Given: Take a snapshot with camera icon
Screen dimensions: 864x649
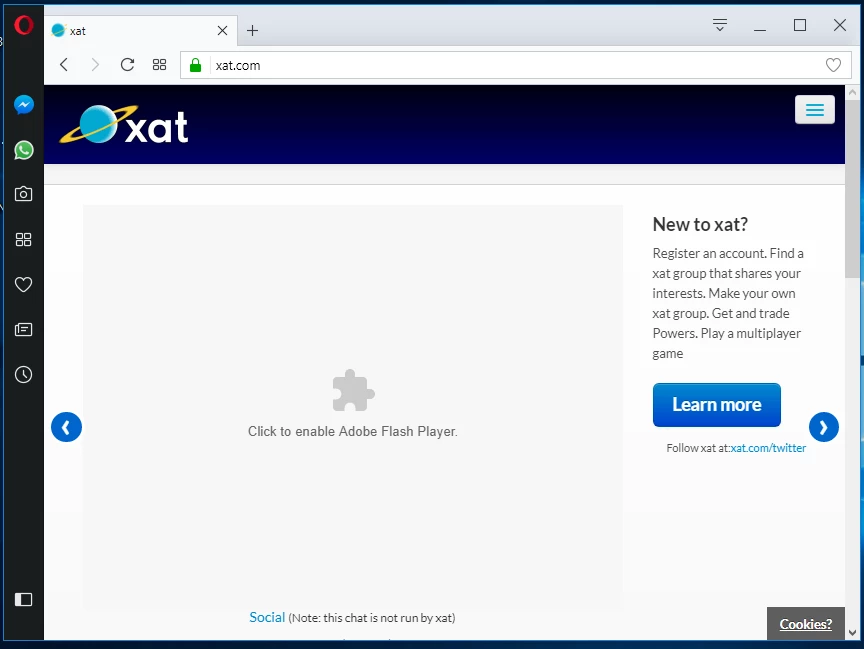Looking at the screenshot, I should (x=23, y=194).
